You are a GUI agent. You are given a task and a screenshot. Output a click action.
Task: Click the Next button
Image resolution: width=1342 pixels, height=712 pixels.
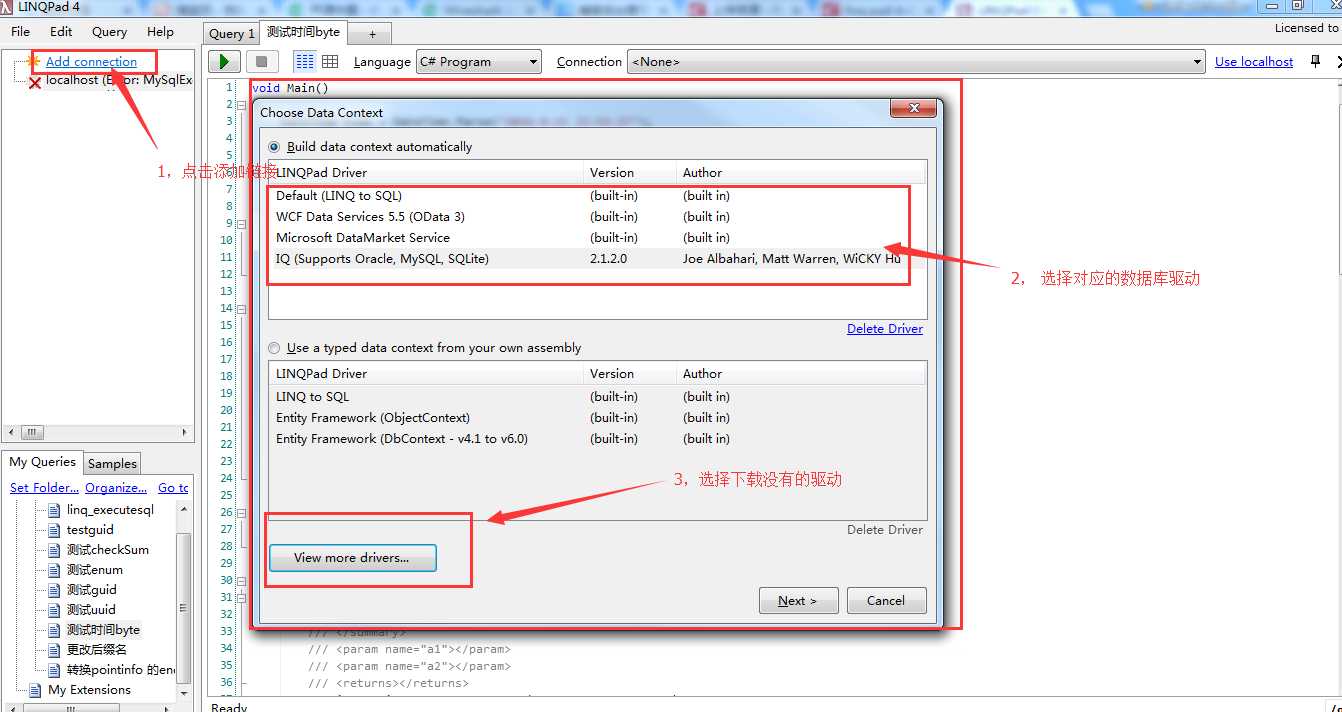click(797, 601)
